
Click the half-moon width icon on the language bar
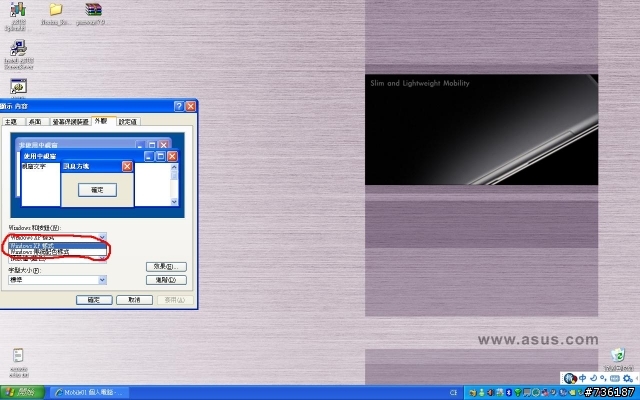594,378
